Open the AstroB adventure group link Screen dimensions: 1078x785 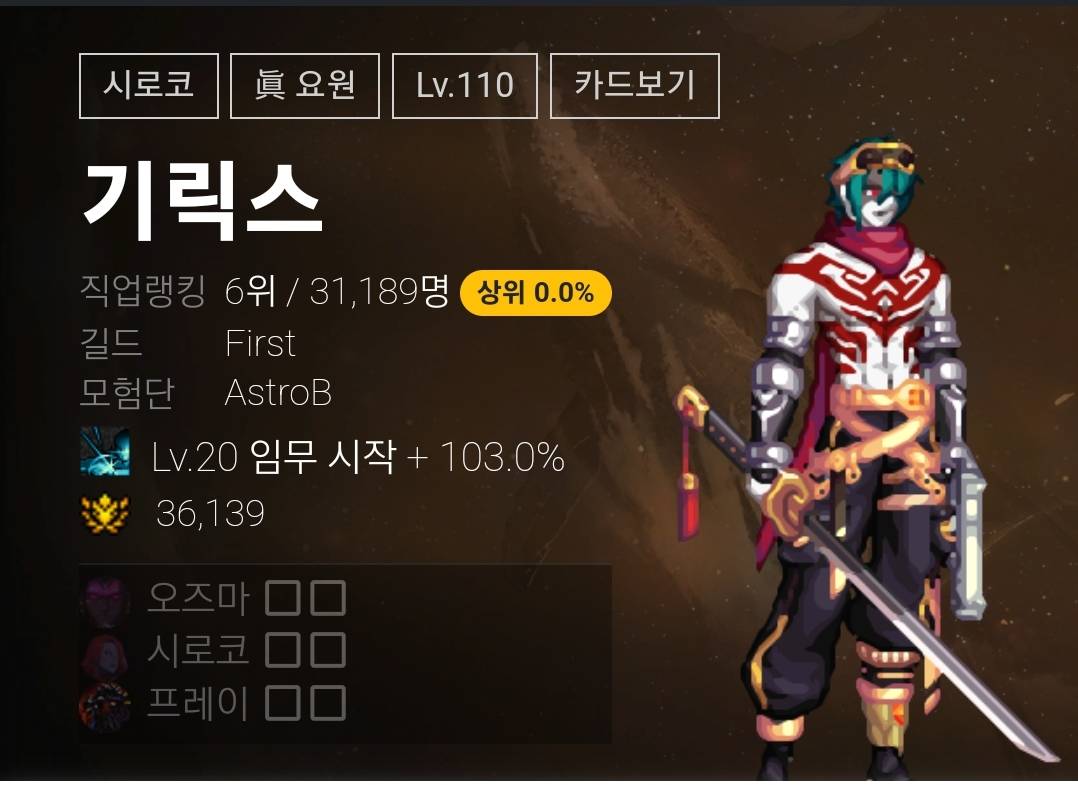pos(278,393)
